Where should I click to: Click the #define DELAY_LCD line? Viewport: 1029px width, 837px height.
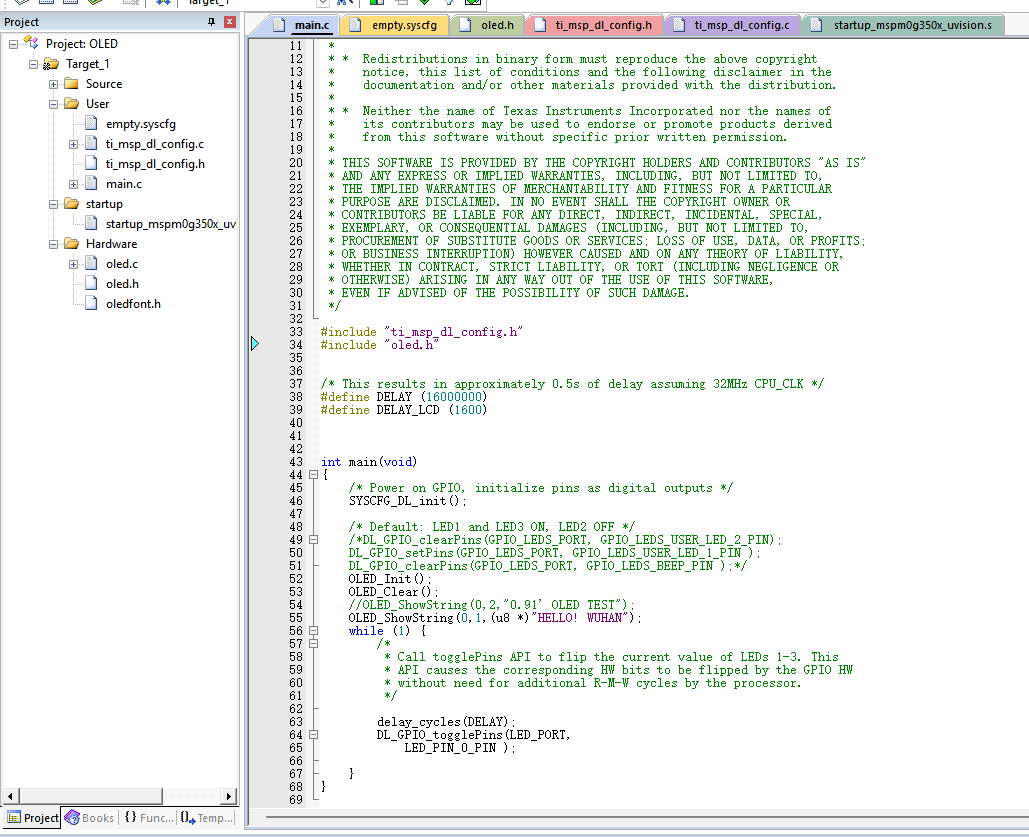(x=404, y=410)
